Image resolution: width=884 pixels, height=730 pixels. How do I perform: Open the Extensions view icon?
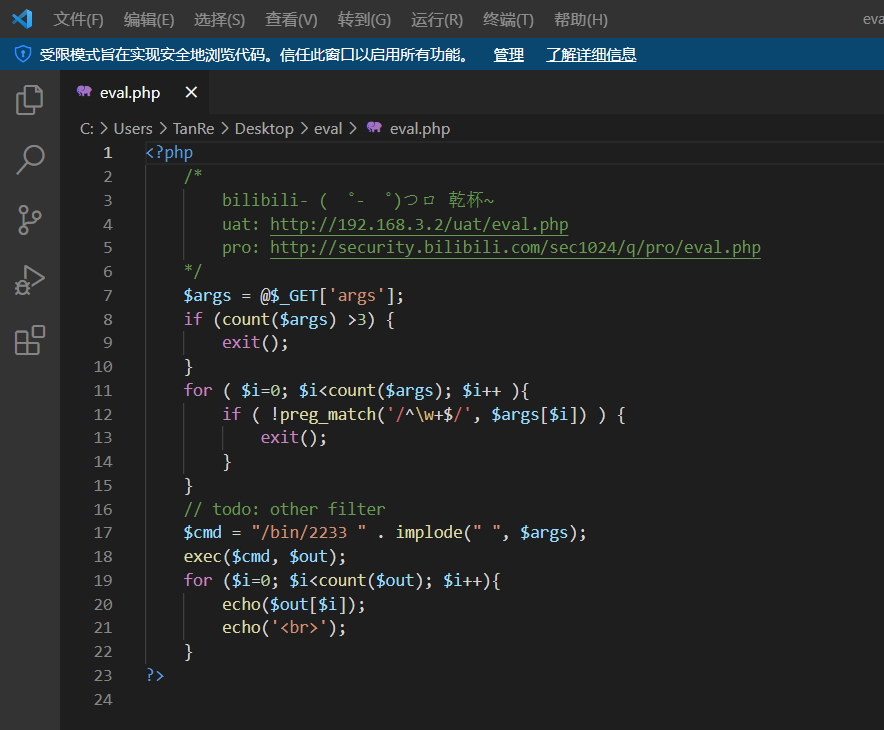point(30,341)
